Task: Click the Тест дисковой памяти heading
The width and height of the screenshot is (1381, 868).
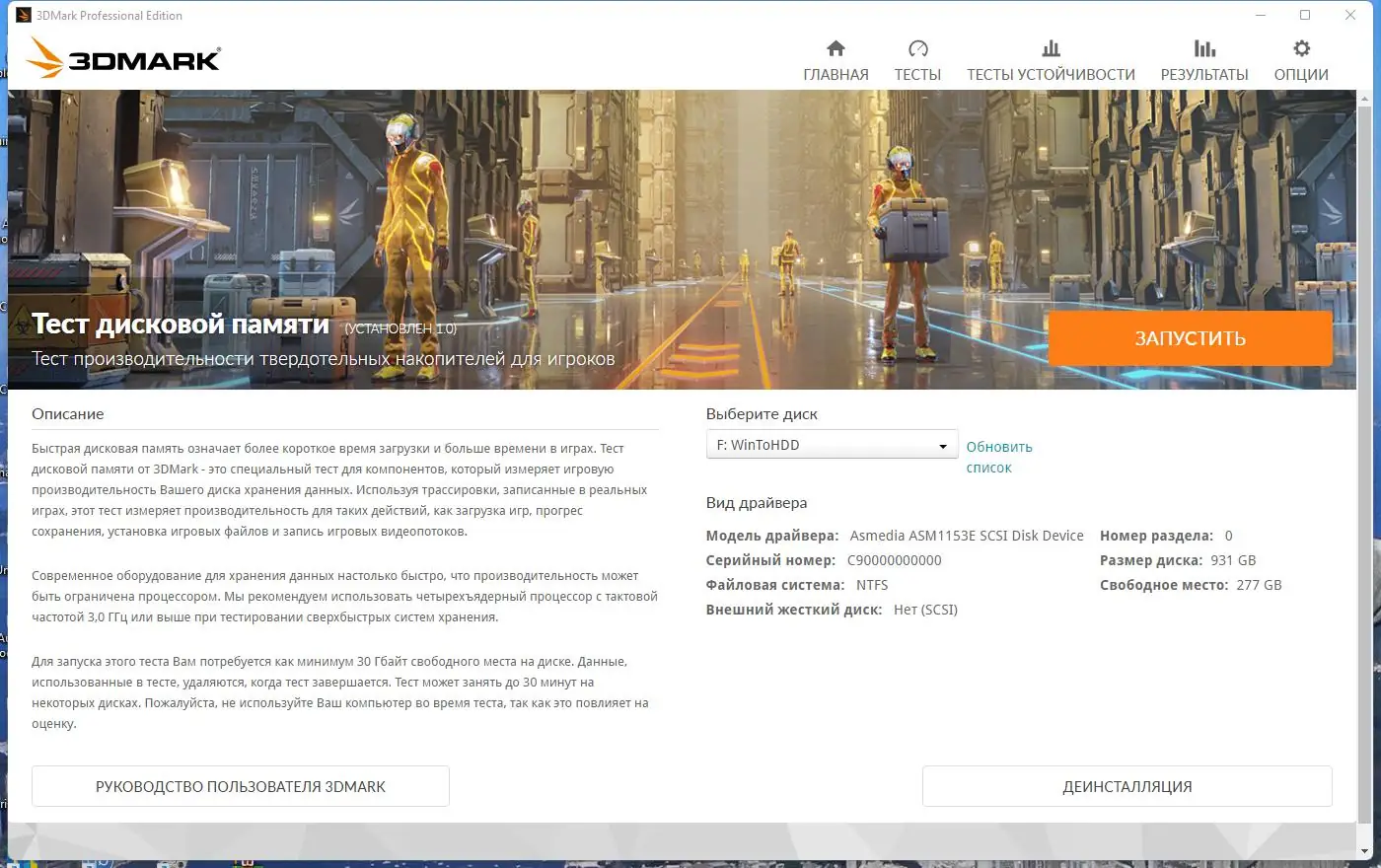Action: click(x=181, y=324)
